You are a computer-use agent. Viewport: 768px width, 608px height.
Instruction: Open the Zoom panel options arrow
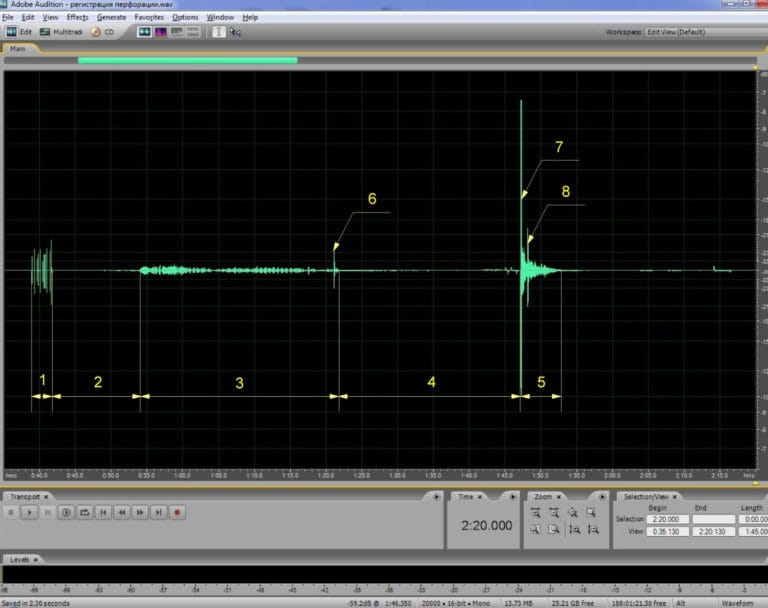click(602, 497)
